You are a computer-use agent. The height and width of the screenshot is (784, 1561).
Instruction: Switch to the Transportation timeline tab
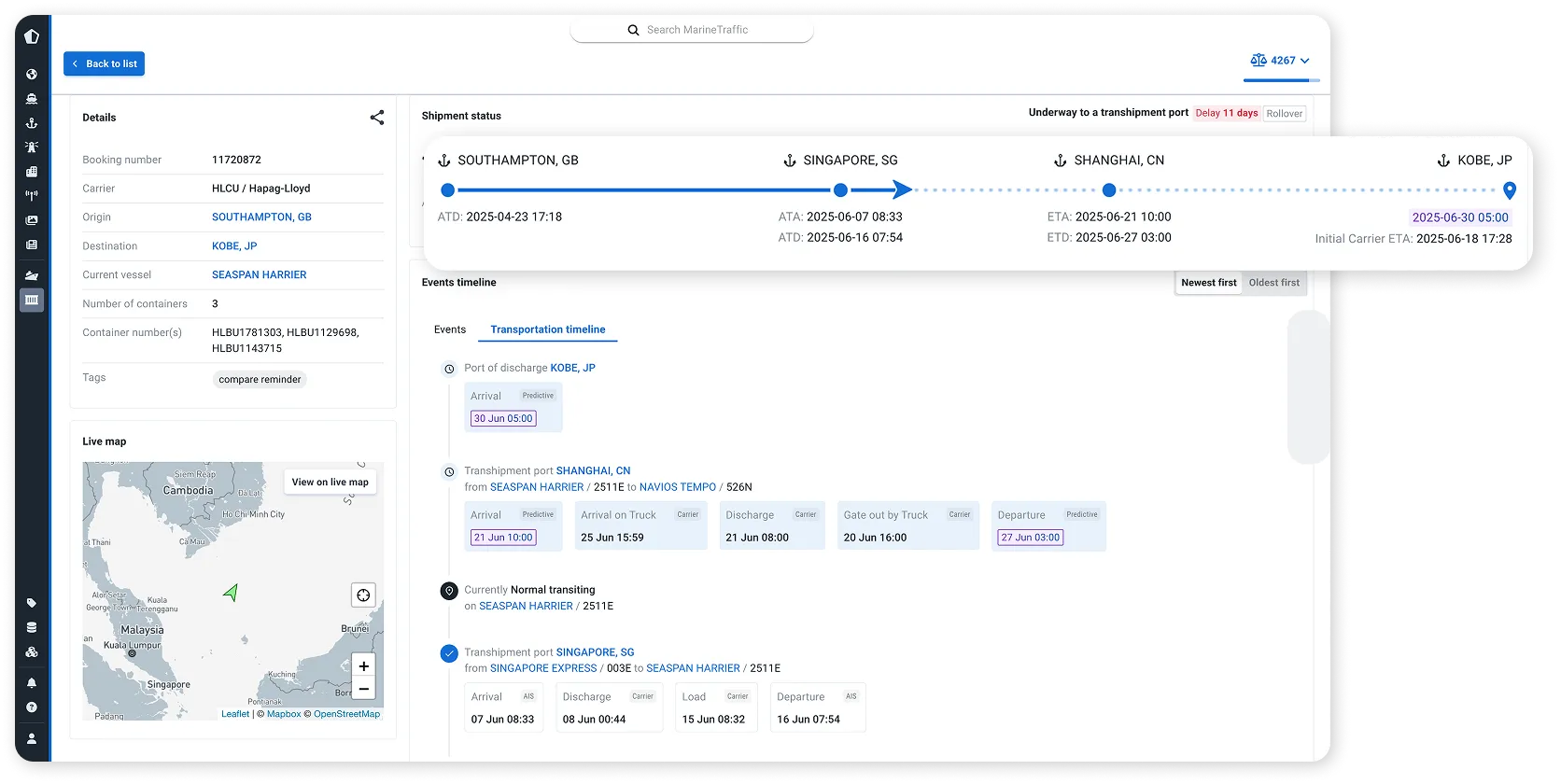tap(548, 329)
